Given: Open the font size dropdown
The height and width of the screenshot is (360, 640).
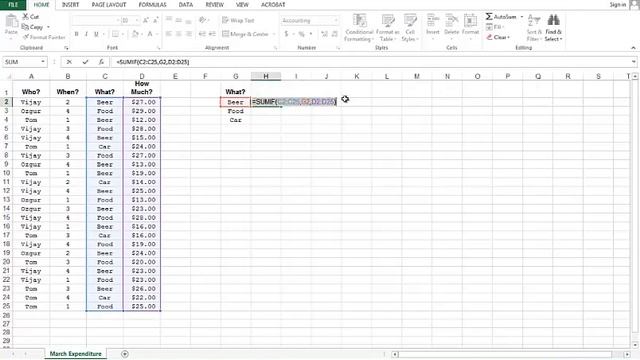Looking at the screenshot, I should tap(137, 20).
